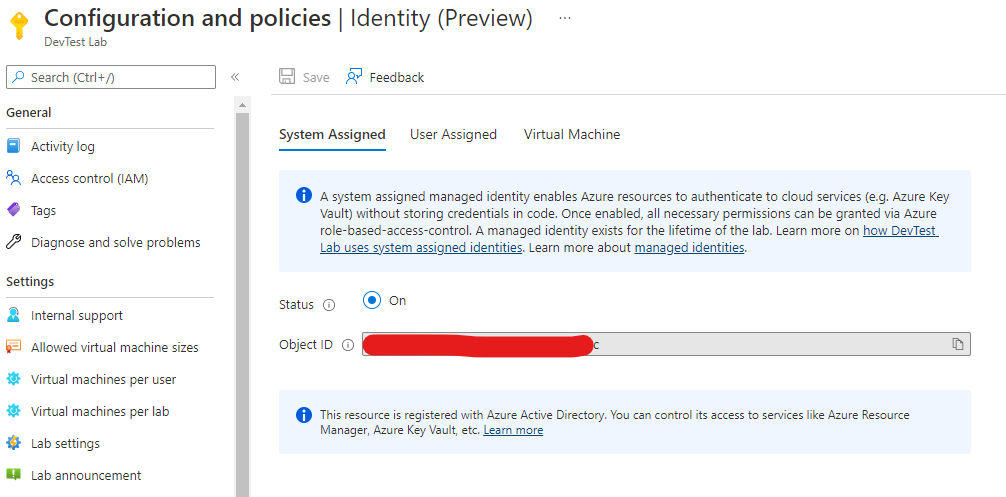Click the Virtual machines per lab gear icon
This screenshot has width=1006, height=497.
coord(13,410)
